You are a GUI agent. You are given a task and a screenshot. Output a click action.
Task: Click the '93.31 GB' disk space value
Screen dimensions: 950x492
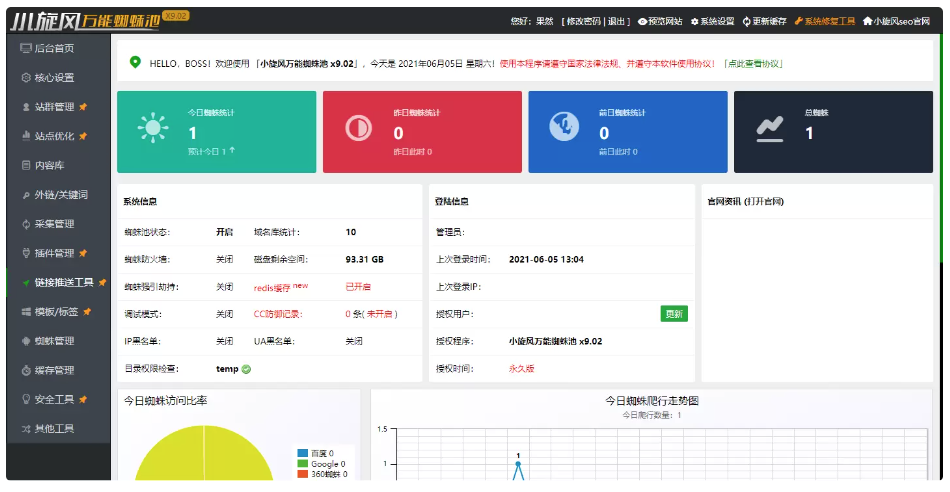pyautogui.click(x=364, y=259)
